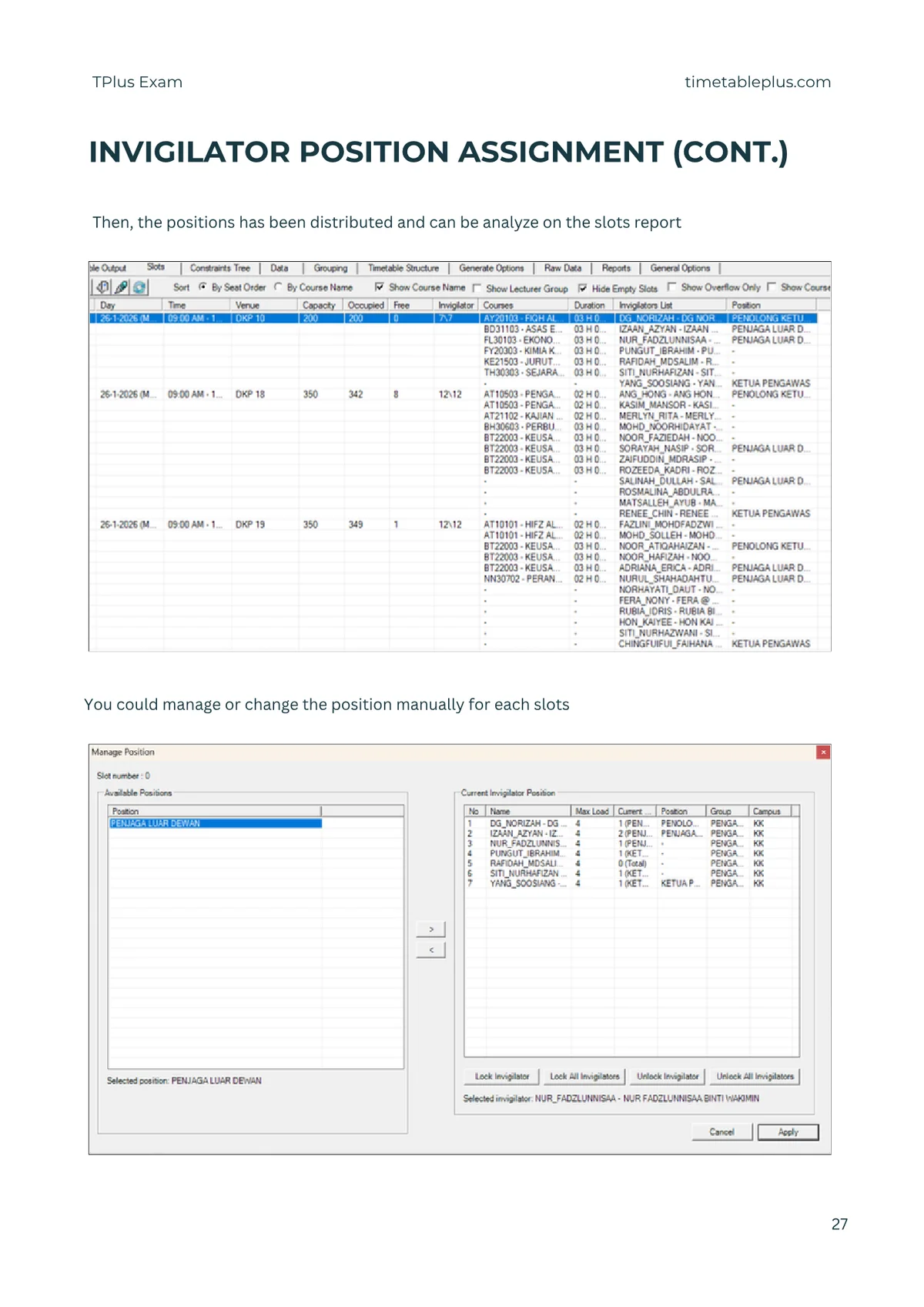Screen dimensions: 924x1307
Task: Open the Constraints Tree tab
Action: 220,268
